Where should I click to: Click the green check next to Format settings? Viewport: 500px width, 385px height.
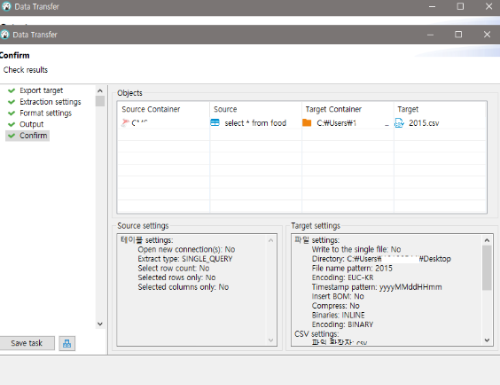(11, 113)
